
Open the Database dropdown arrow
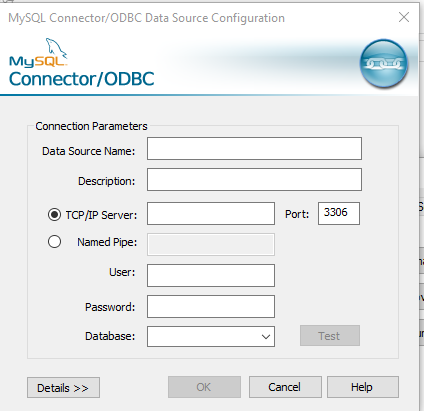tap(266, 337)
